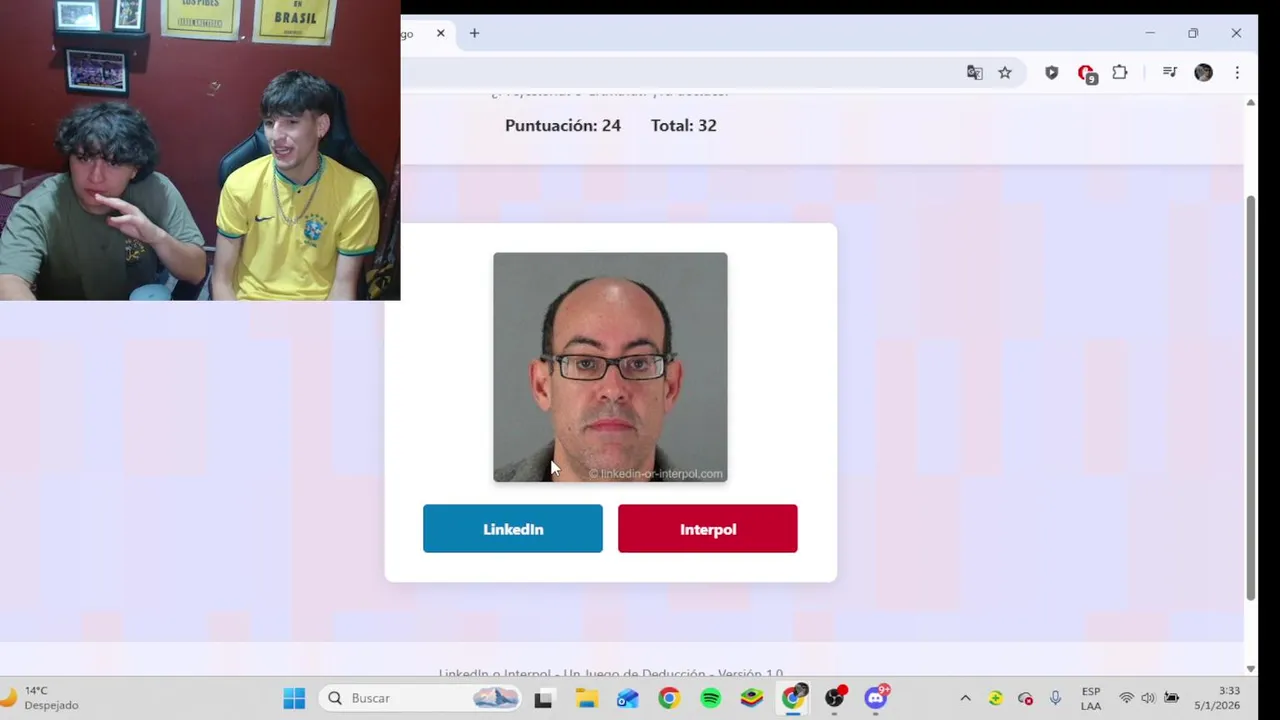Click the microphone tray icon
1280x720 pixels.
(x=1055, y=698)
